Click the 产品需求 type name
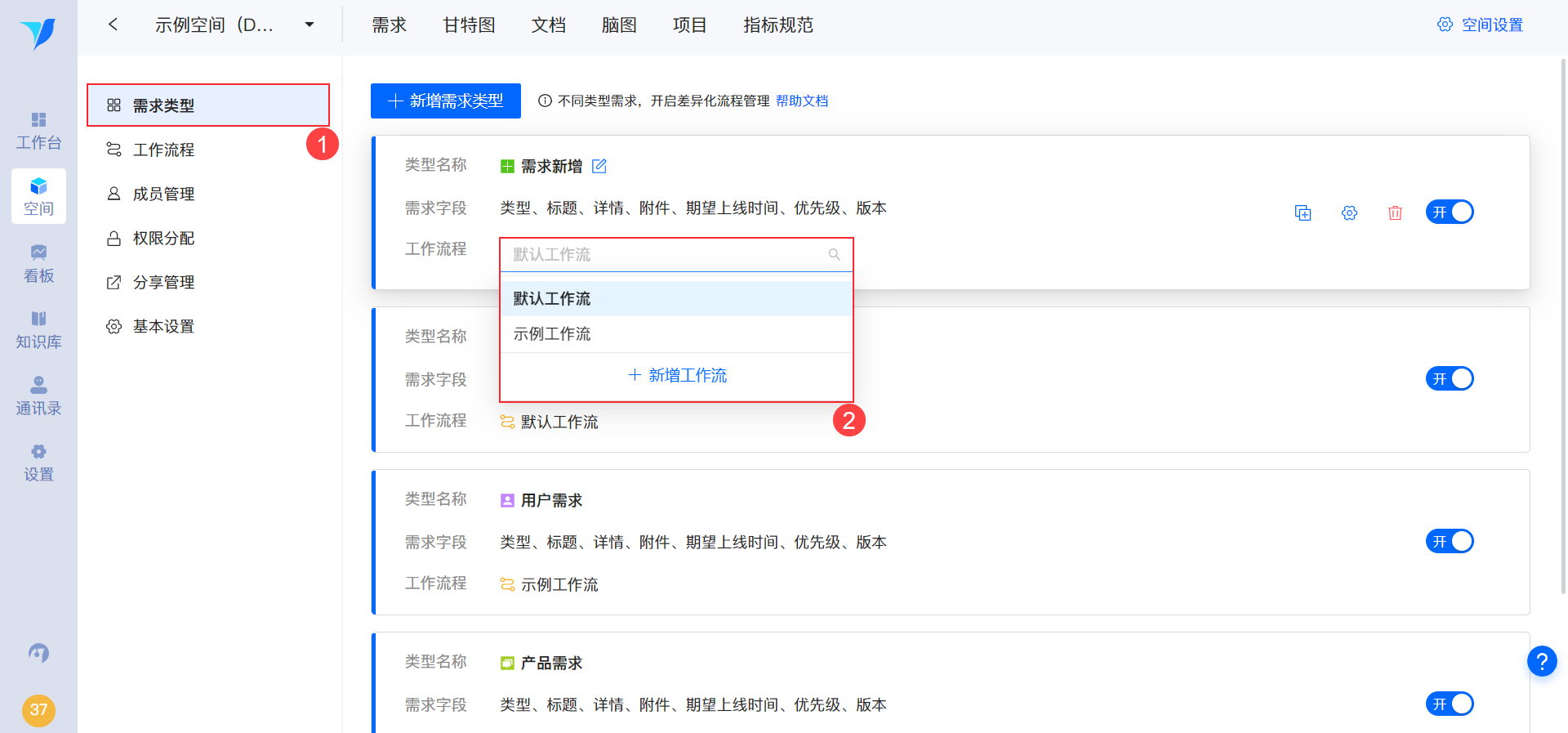1568x733 pixels. click(x=551, y=663)
